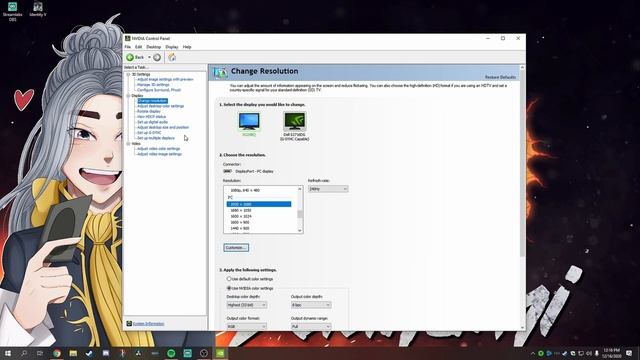Open Identity V desktop shortcut

tap(38, 9)
